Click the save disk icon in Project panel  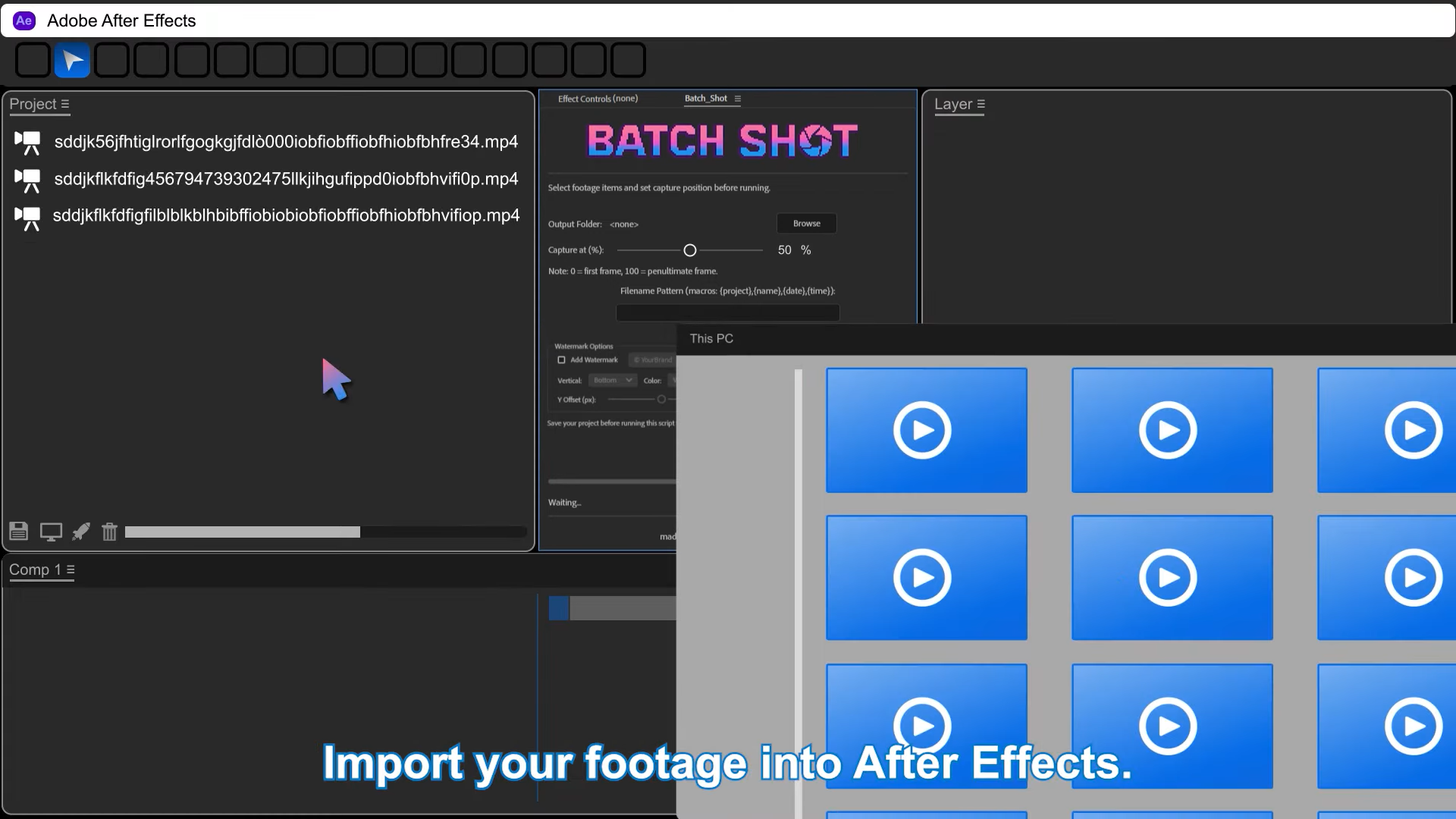coord(19,532)
